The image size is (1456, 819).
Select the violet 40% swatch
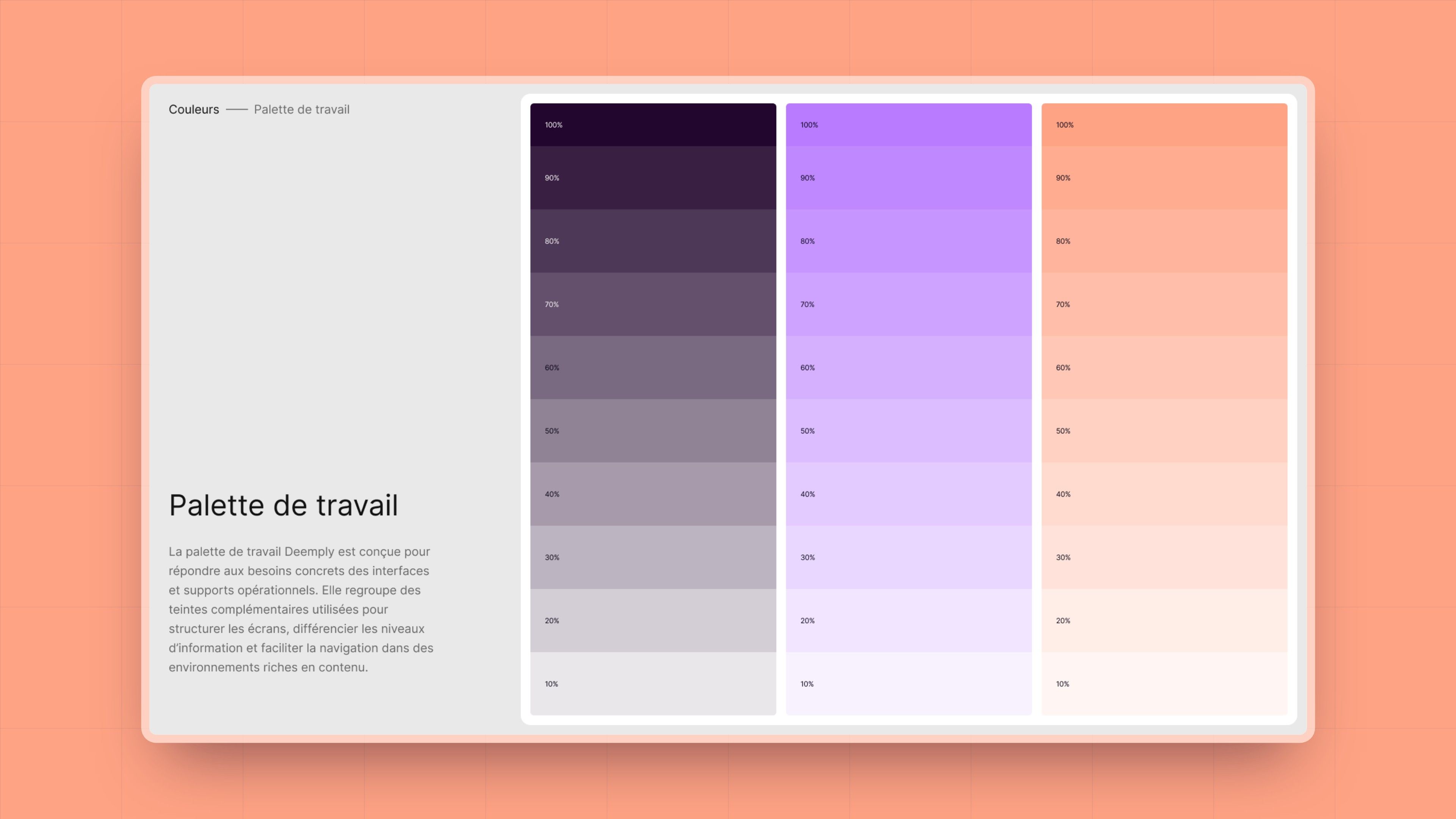[x=908, y=494]
